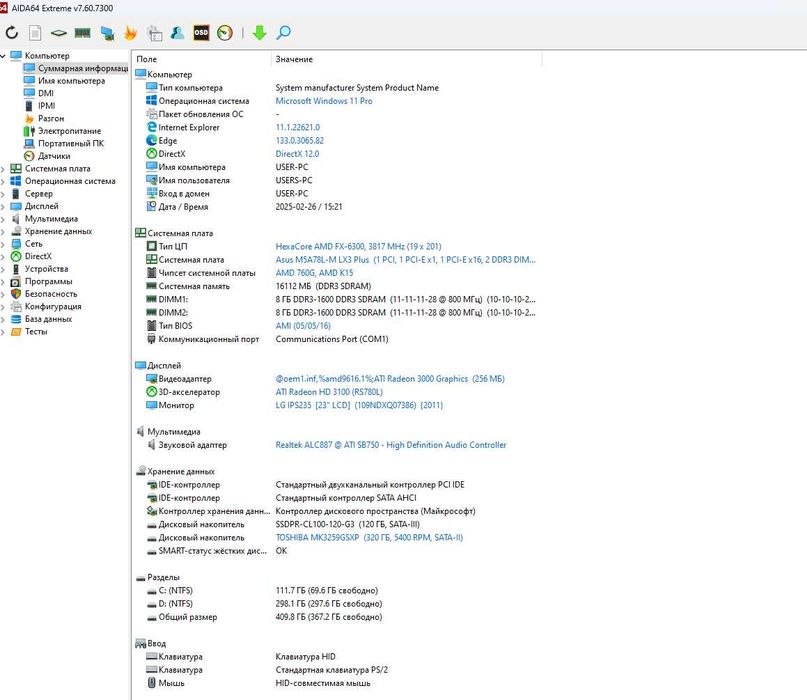Click the Refresh toolbar icon
The image size is (807, 700).
[x=11, y=33]
